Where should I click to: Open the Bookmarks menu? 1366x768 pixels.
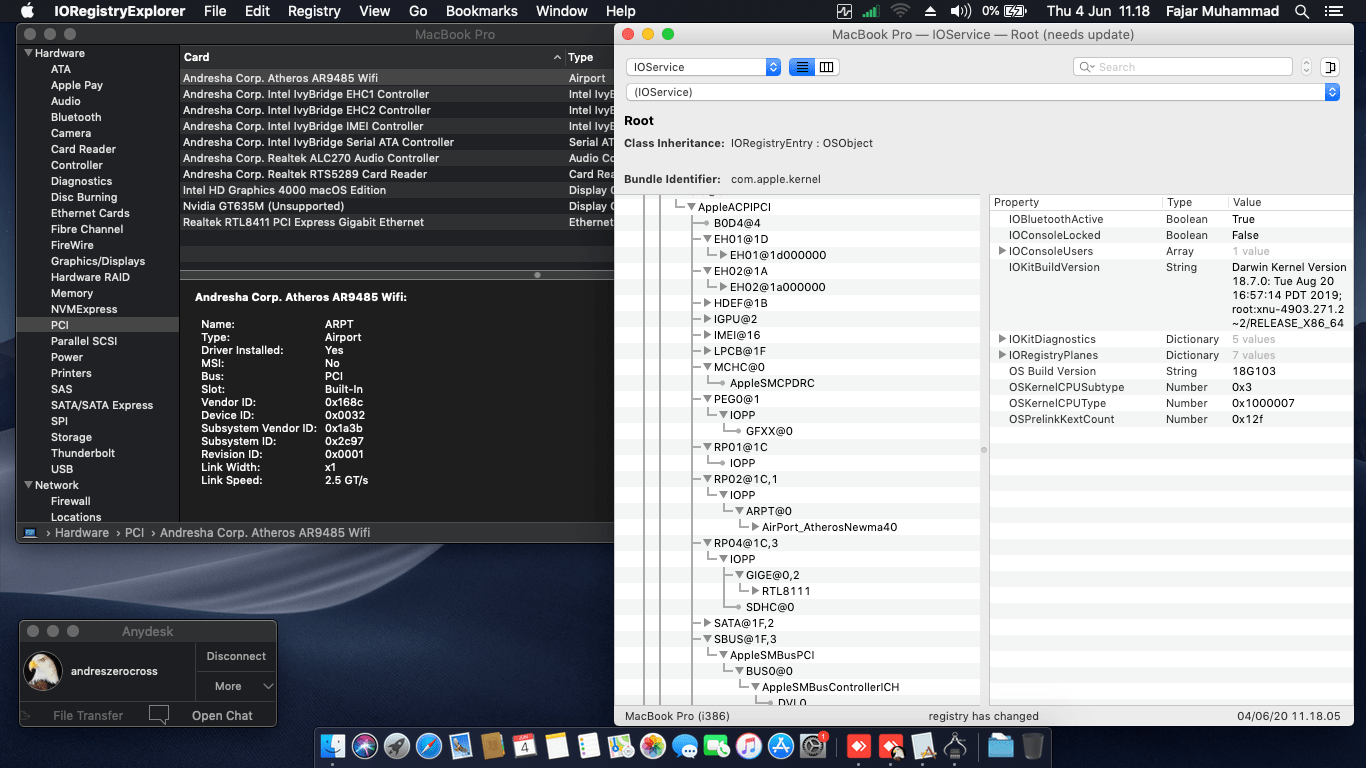pyautogui.click(x=482, y=11)
